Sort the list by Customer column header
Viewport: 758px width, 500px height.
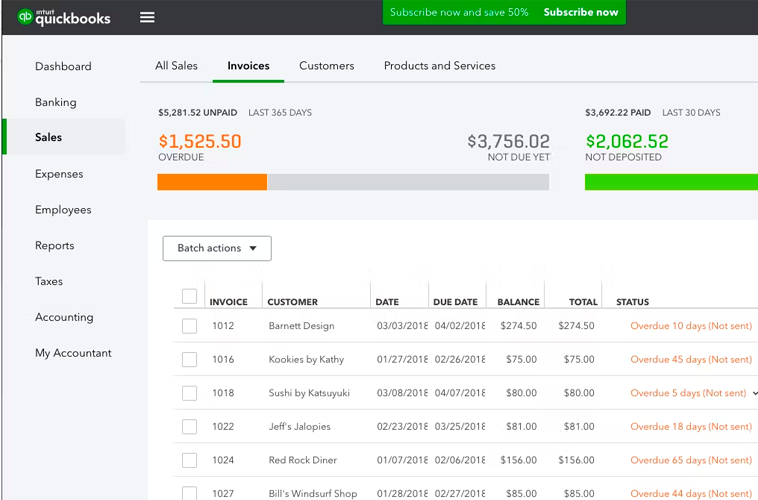coord(293,302)
